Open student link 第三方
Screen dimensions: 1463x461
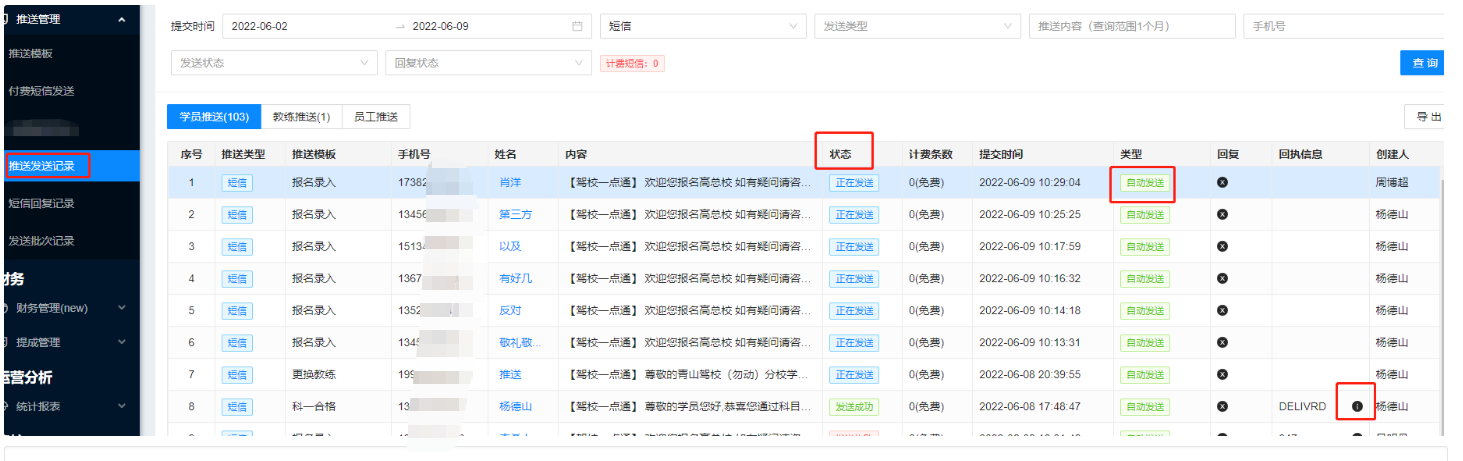[516, 215]
